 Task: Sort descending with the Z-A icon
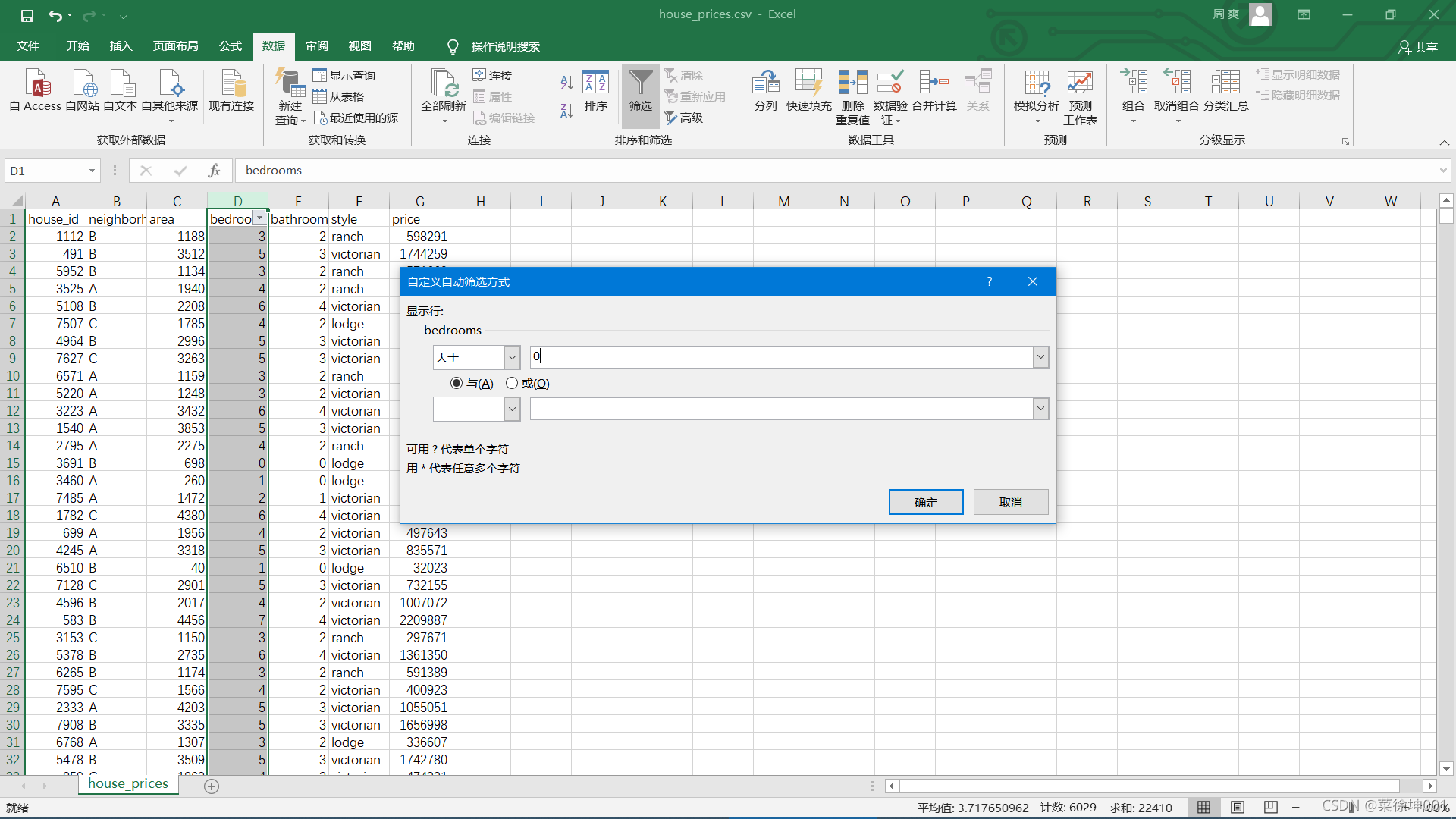pyautogui.click(x=566, y=111)
